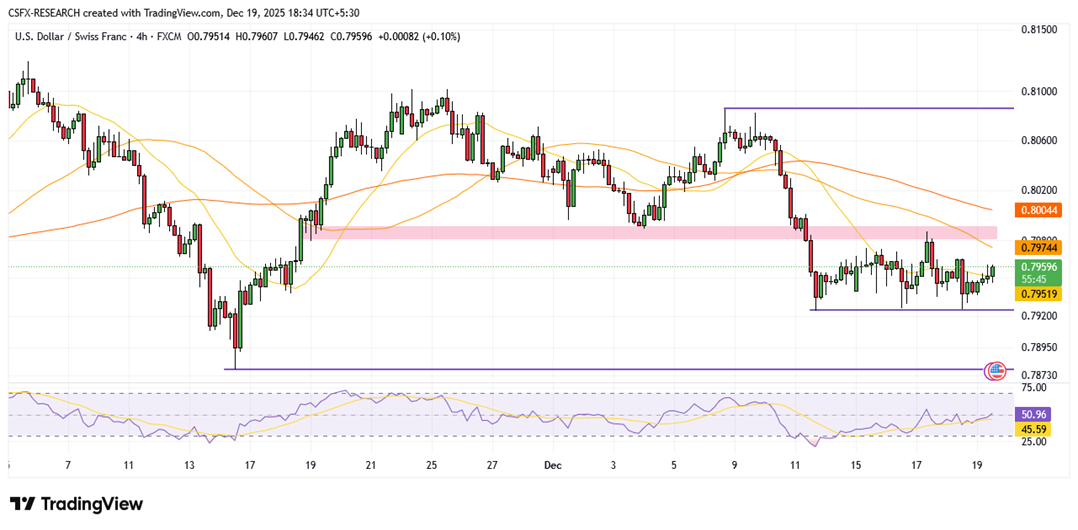Select the upper purple horizontal line near 0.8085
This screenshot has height=530, width=1078.
(x=868, y=108)
